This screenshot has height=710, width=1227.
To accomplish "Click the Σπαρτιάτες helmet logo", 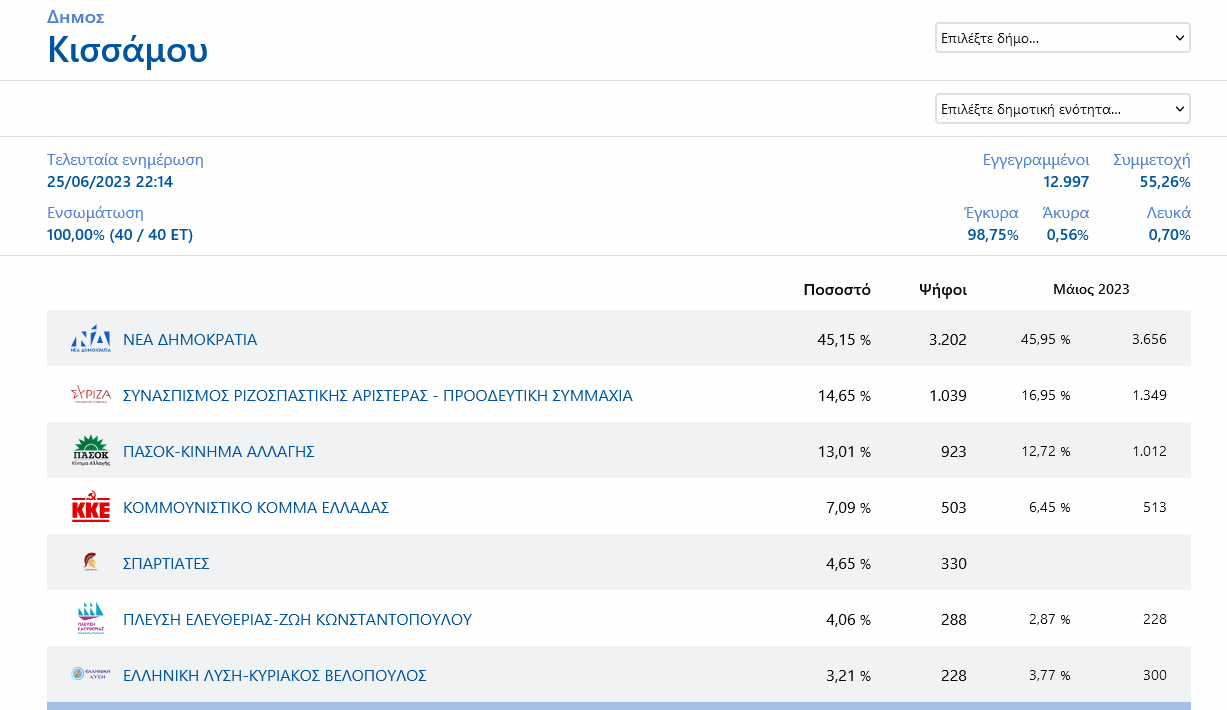I will click(x=90, y=563).
